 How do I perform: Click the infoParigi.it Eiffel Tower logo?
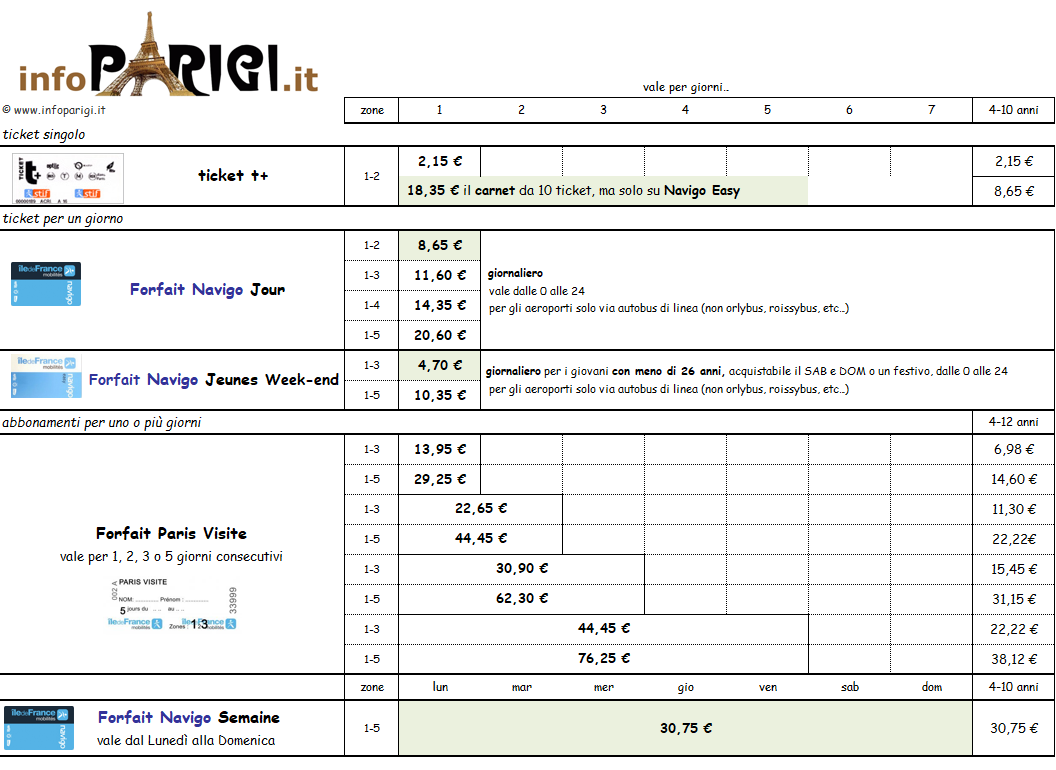pos(168,58)
